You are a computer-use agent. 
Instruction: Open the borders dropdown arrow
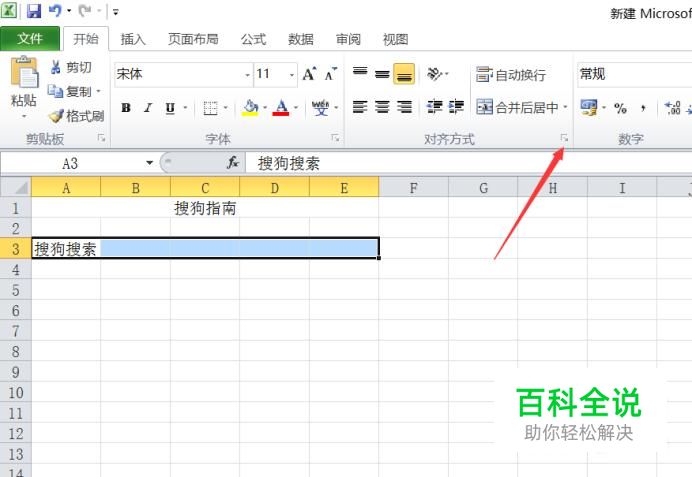click(x=226, y=108)
